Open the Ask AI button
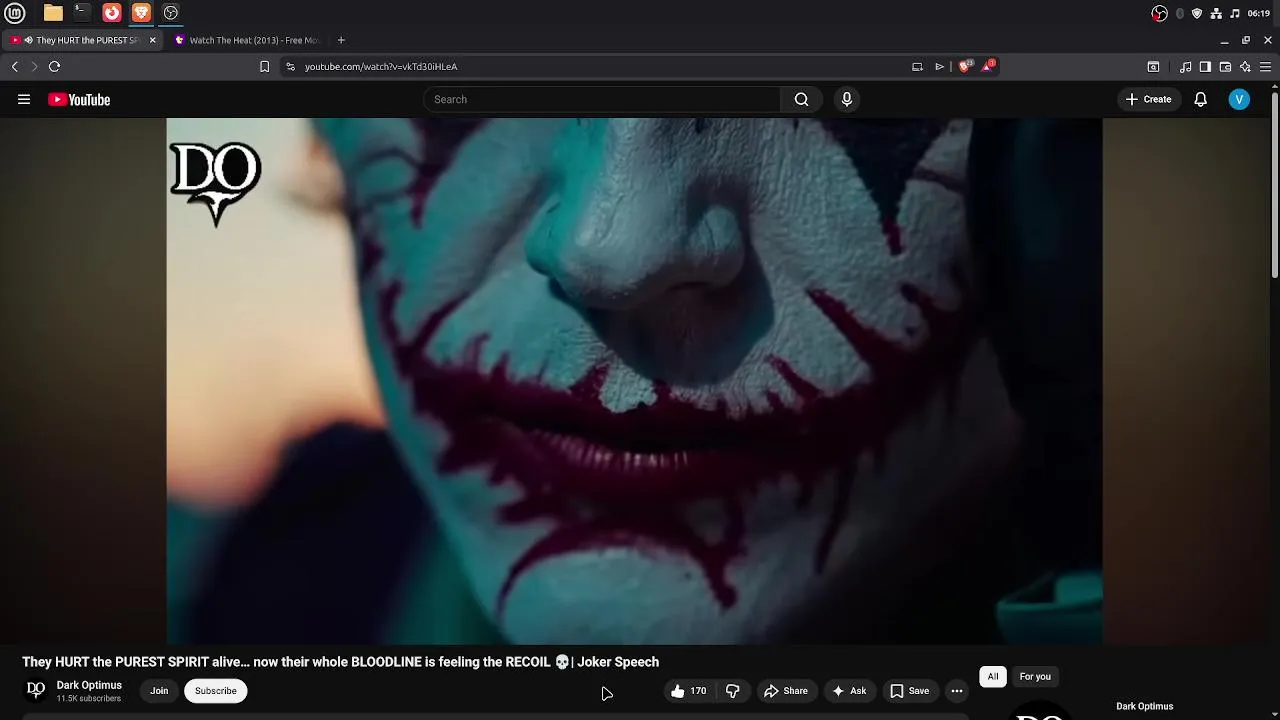 tap(849, 691)
